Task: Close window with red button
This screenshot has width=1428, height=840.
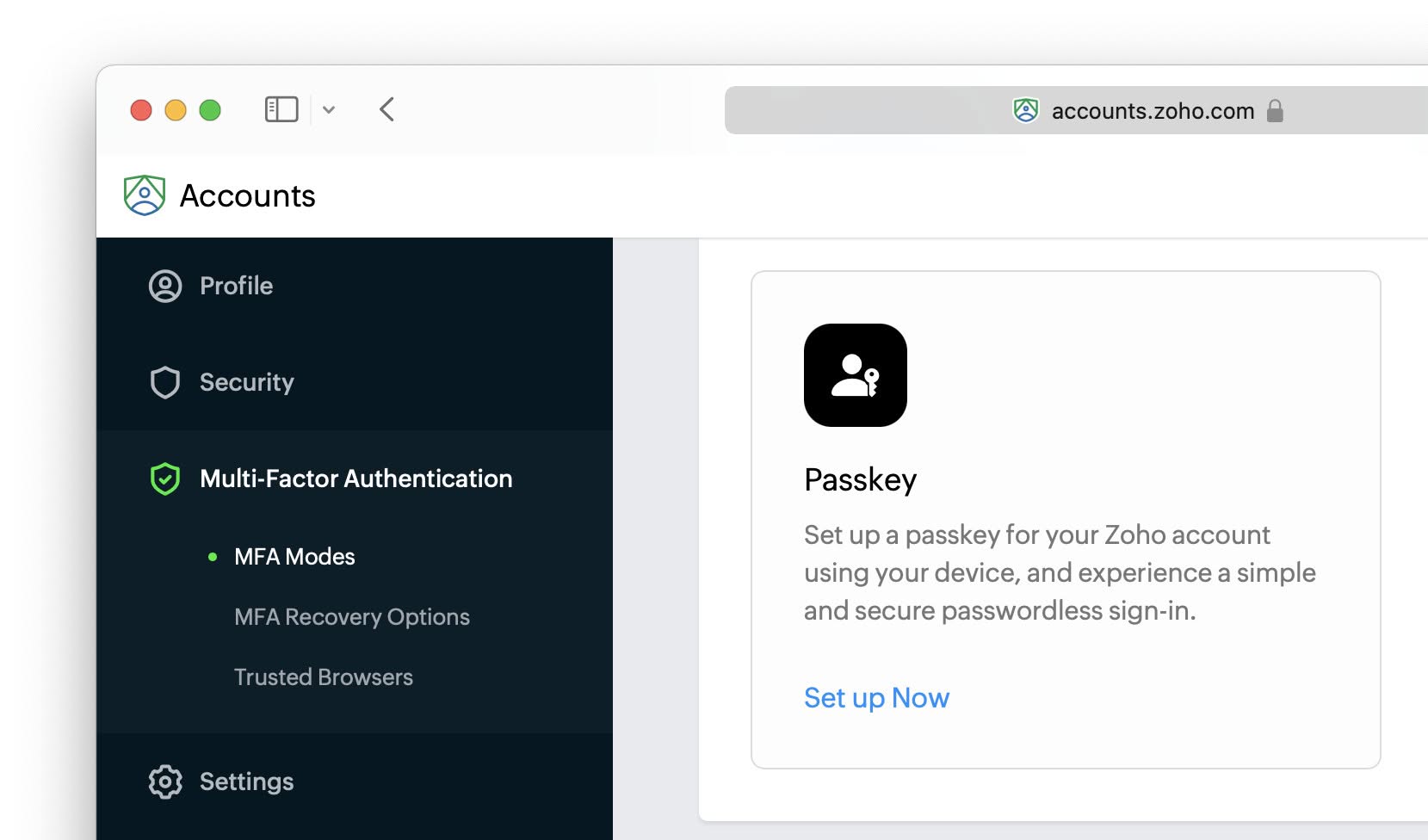Action: click(x=141, y=110)
